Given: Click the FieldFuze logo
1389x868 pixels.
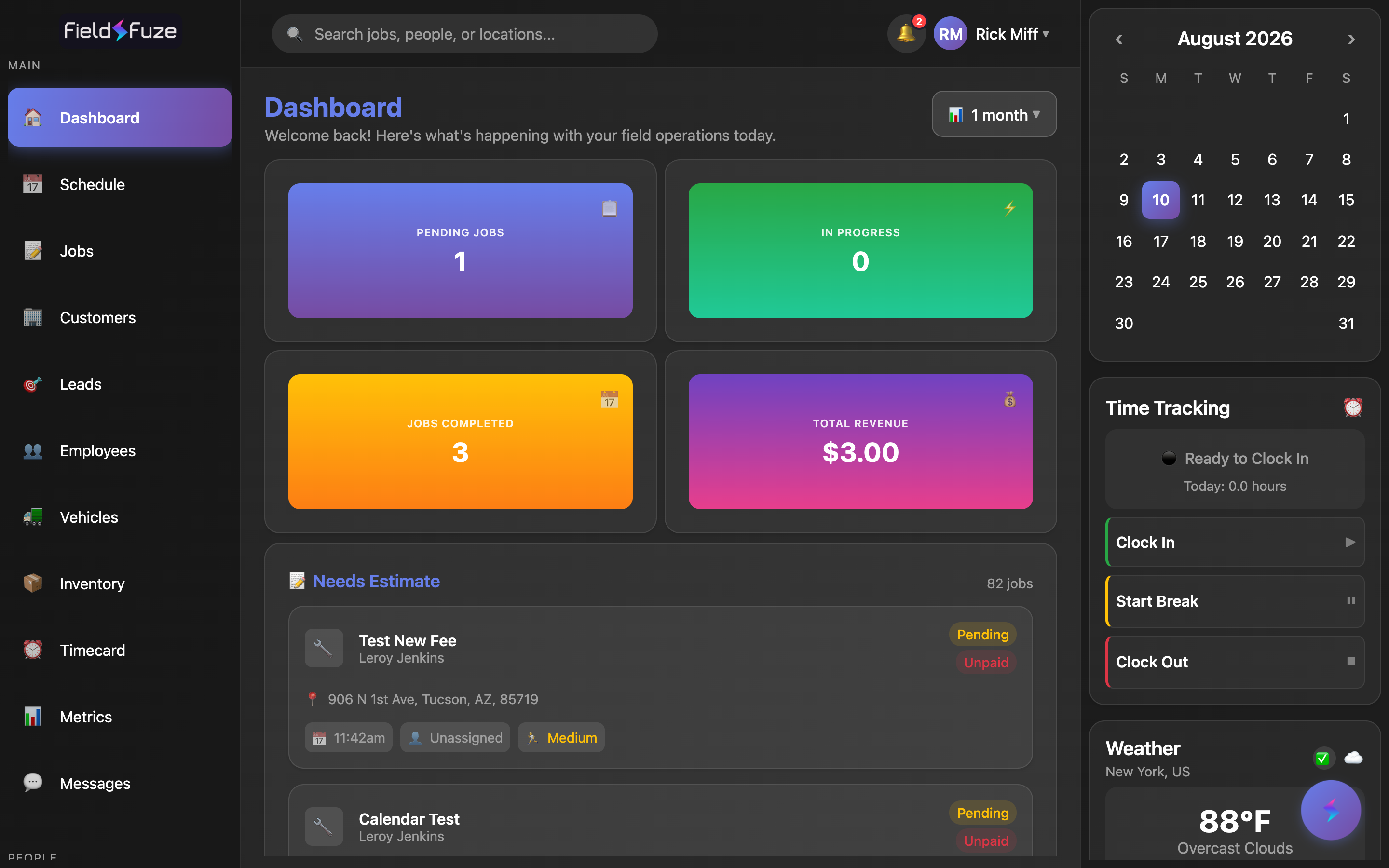Looking at the screenshot, I should pyautogui.click(x=120, y=30).
